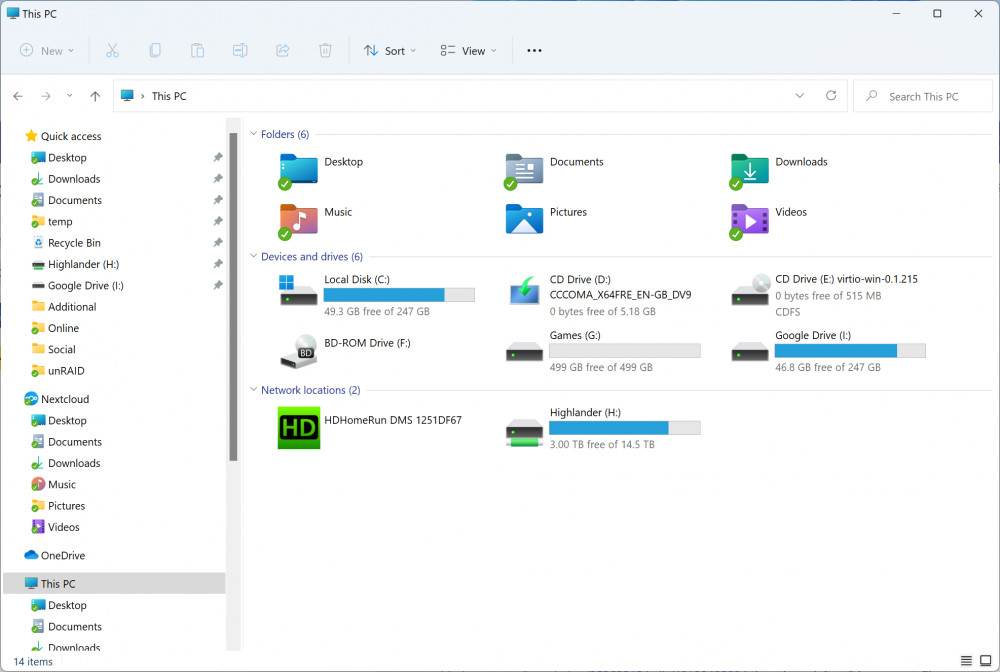The width and height of the screenshot is (1000, 672).
Task: Click the New button
Action: click(47, 50)
